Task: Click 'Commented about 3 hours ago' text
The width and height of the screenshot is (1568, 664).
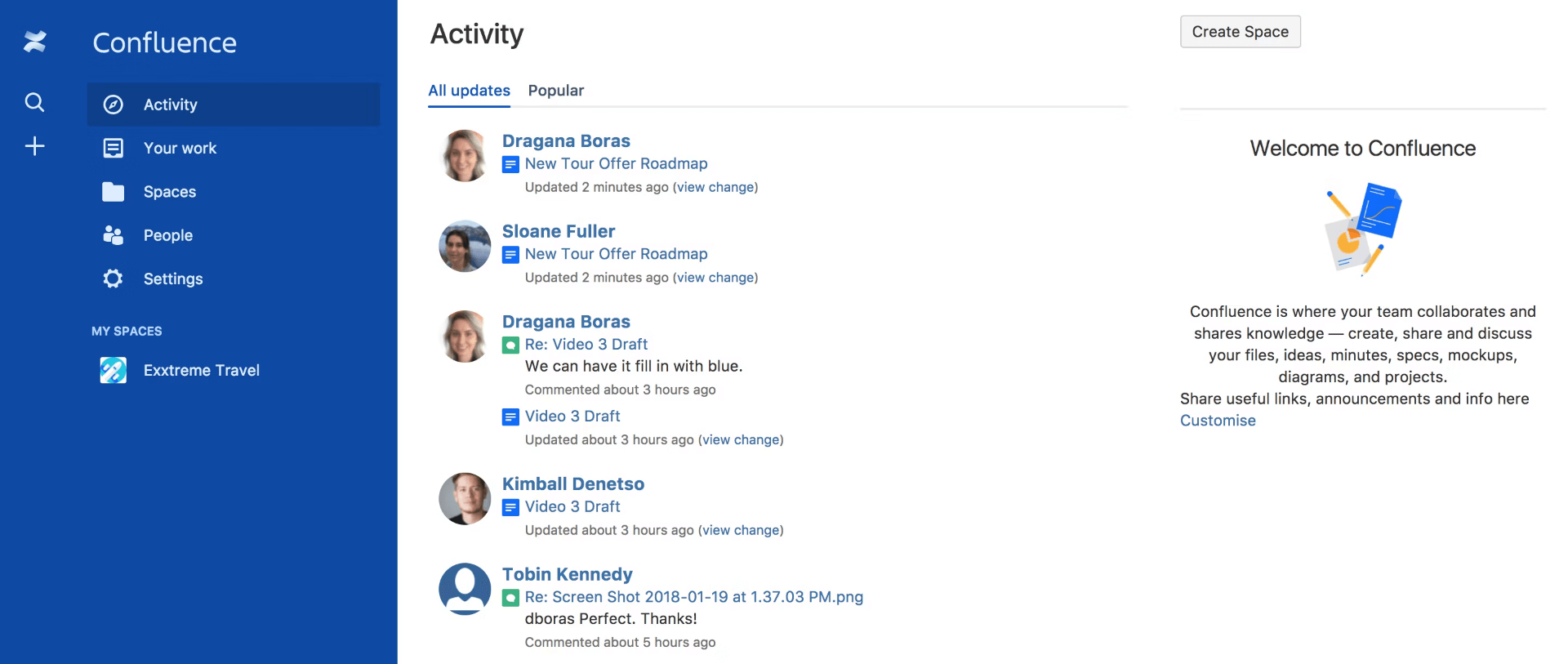Action: (x=620, y=390)
